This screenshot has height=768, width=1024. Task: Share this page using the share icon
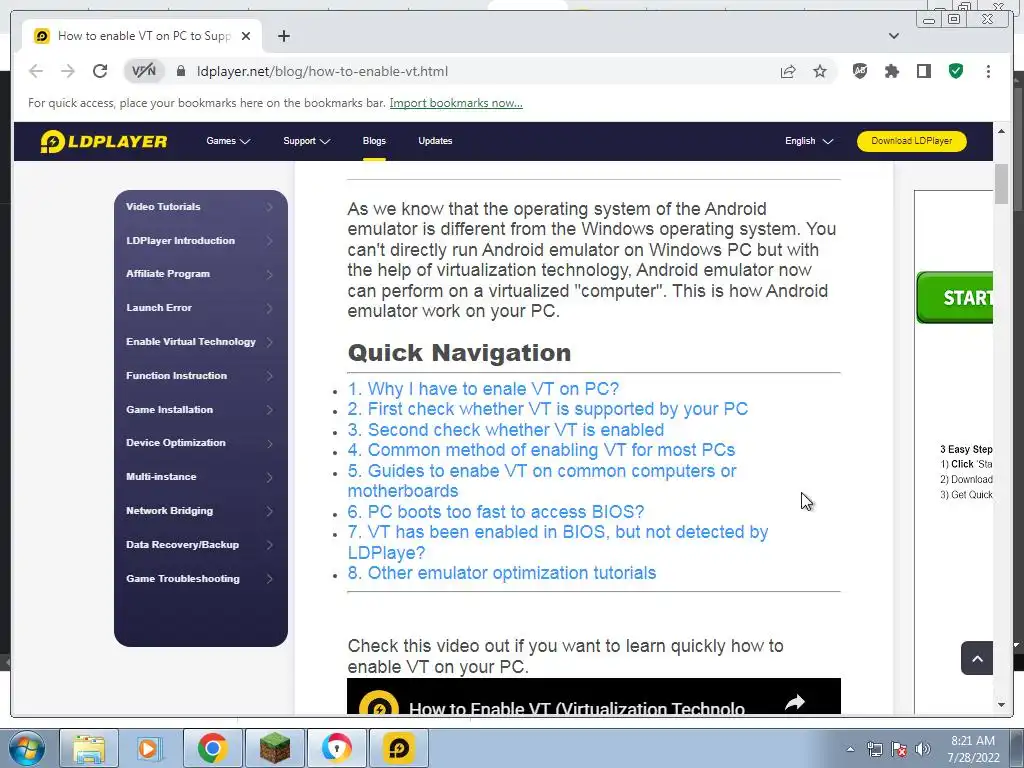[788, 71]
